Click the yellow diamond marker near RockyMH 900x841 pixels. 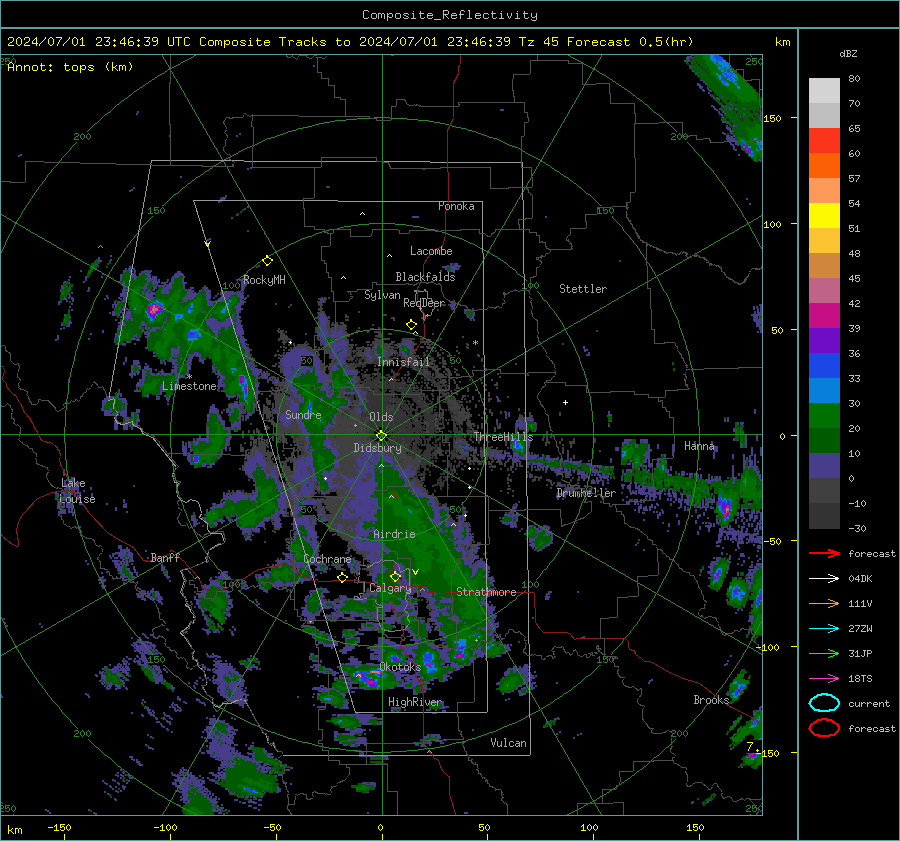coord(267,261)
